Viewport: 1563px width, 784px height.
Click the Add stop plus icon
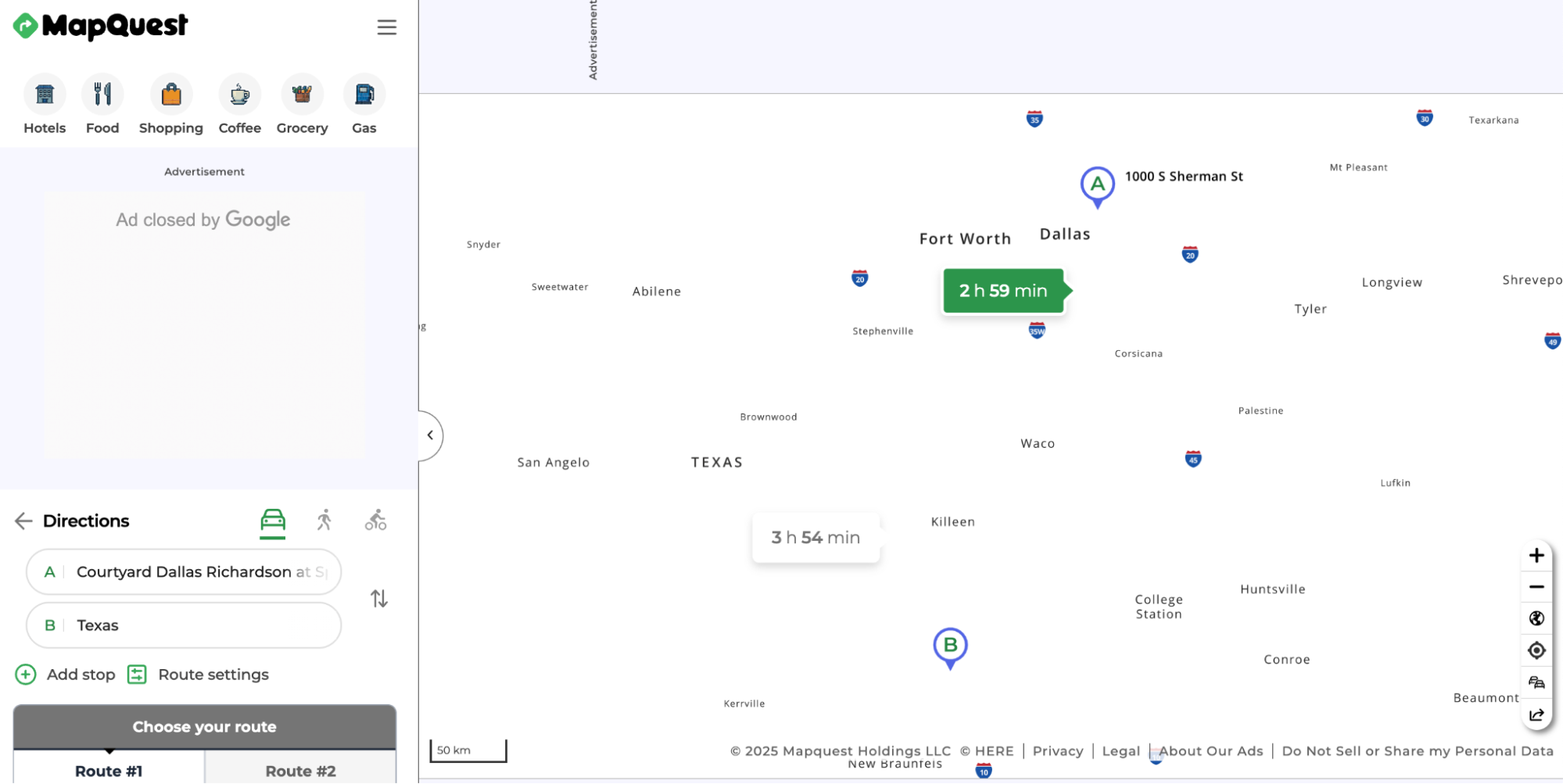pyautogui.click(x=26, y=675)
